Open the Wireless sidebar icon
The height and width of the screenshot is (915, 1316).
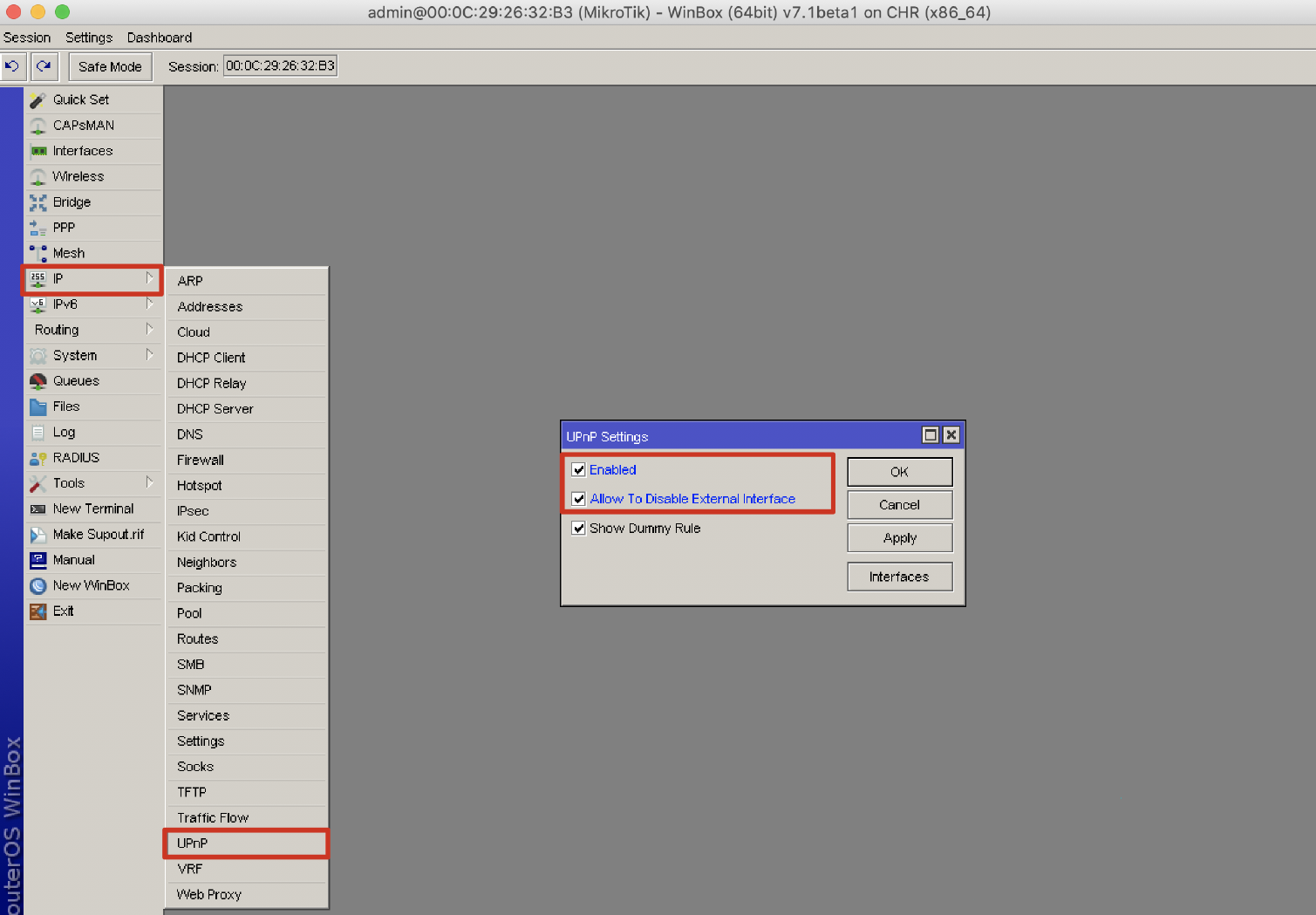click(x=38, y=177)
